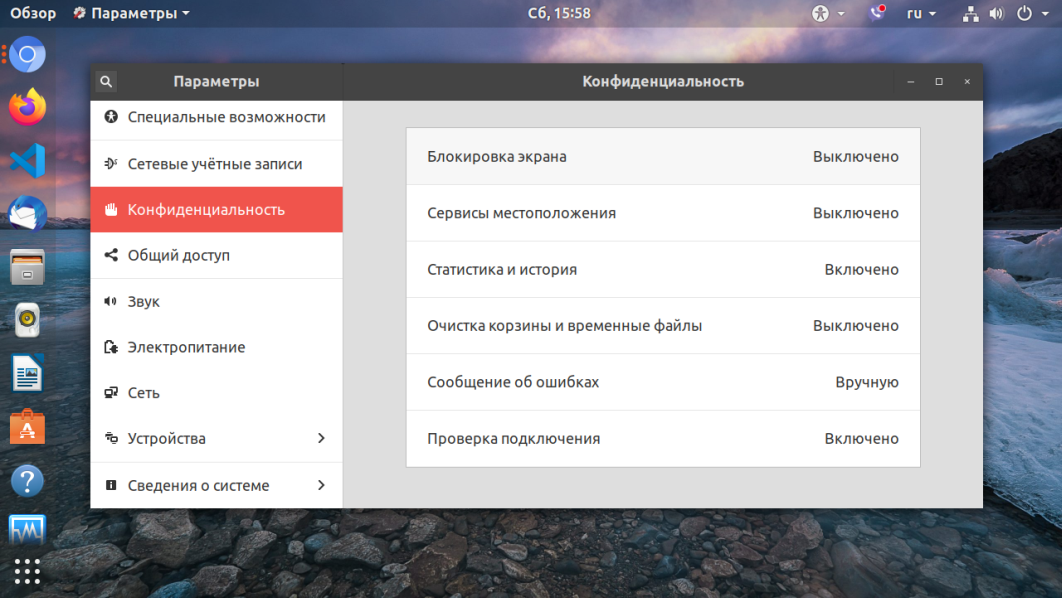1062x598 pixels.
Task: Expand Сведения о системе chevron
Action: 321,485
